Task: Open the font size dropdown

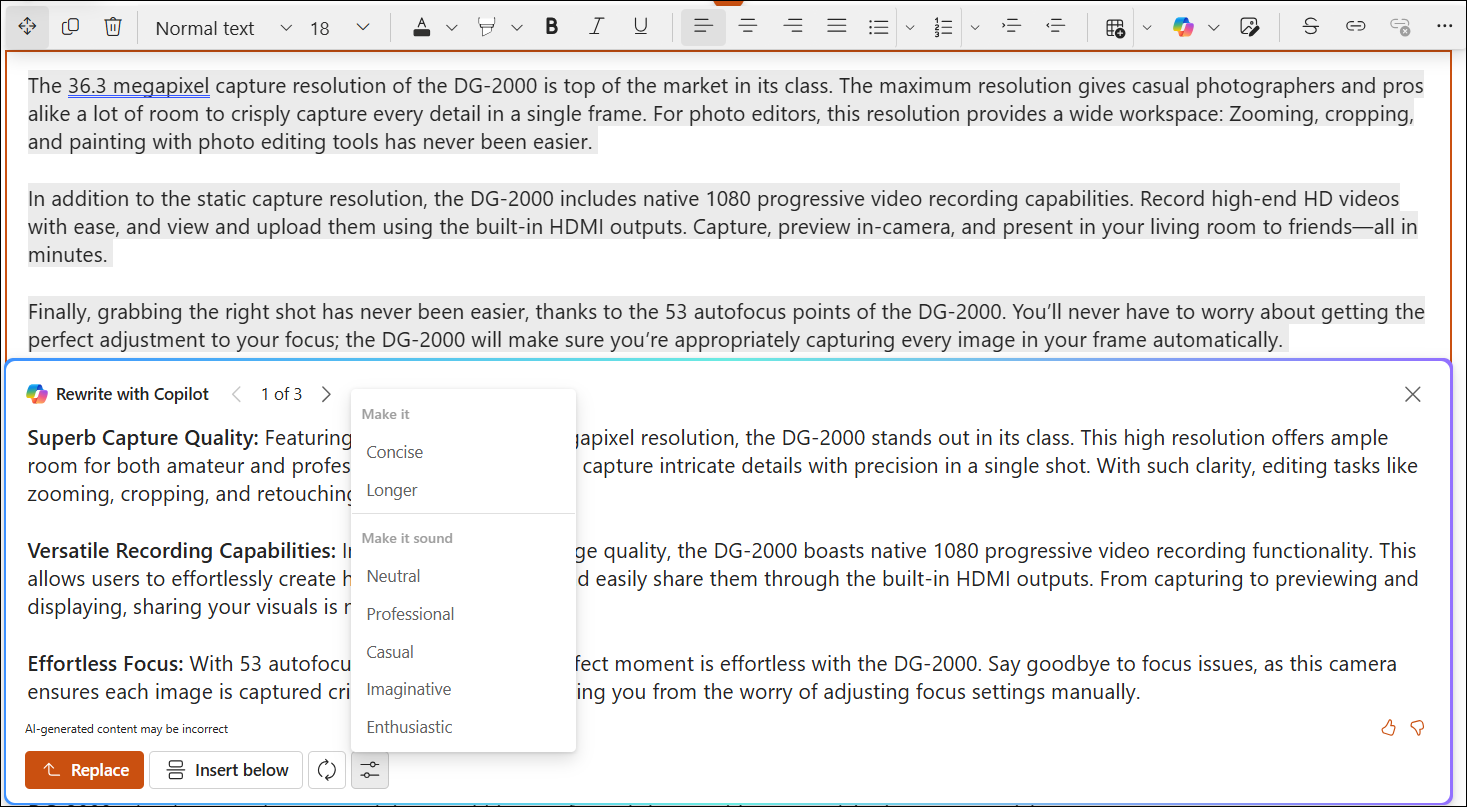Action: 363,27
